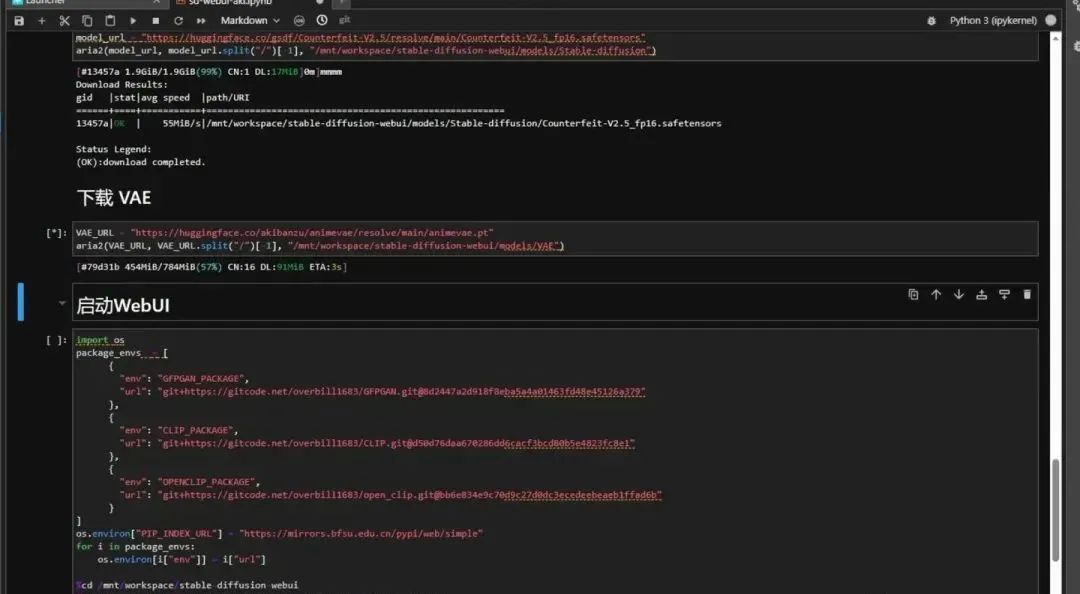The height and width of the screenshot is (594, 1080).
Task: Click the %cd stable-diffusion-webui line
Action: coord(187,585)
